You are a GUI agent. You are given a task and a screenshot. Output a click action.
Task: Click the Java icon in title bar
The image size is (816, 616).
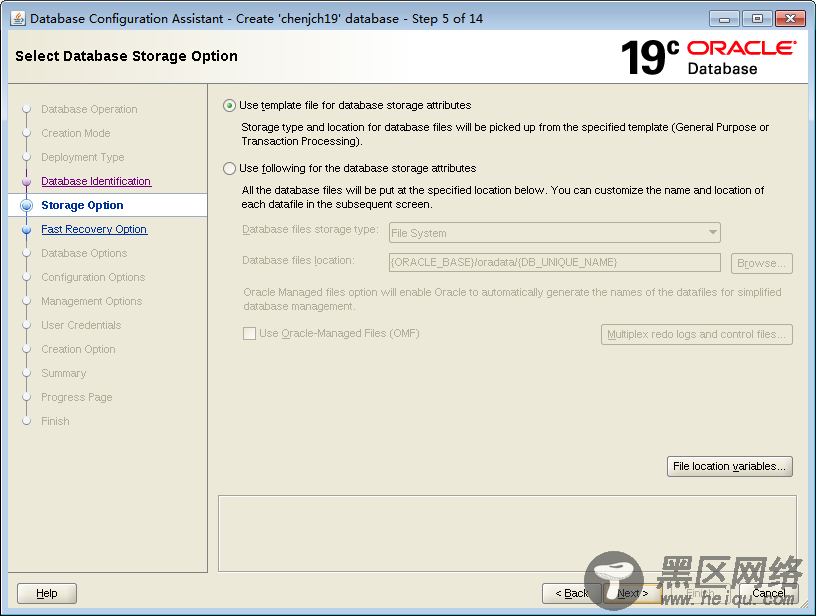coord(18,19)
